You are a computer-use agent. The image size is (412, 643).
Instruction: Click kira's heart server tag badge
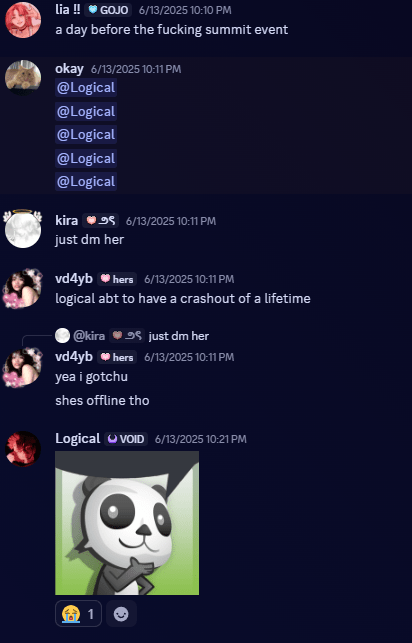pos(101,221)
